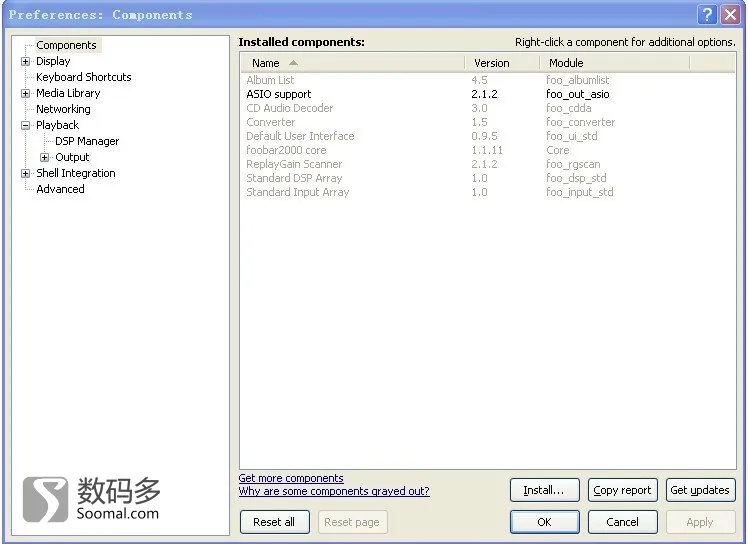Click the Install... button
Screen dimensions: 748x544
[x=544, y=490]
